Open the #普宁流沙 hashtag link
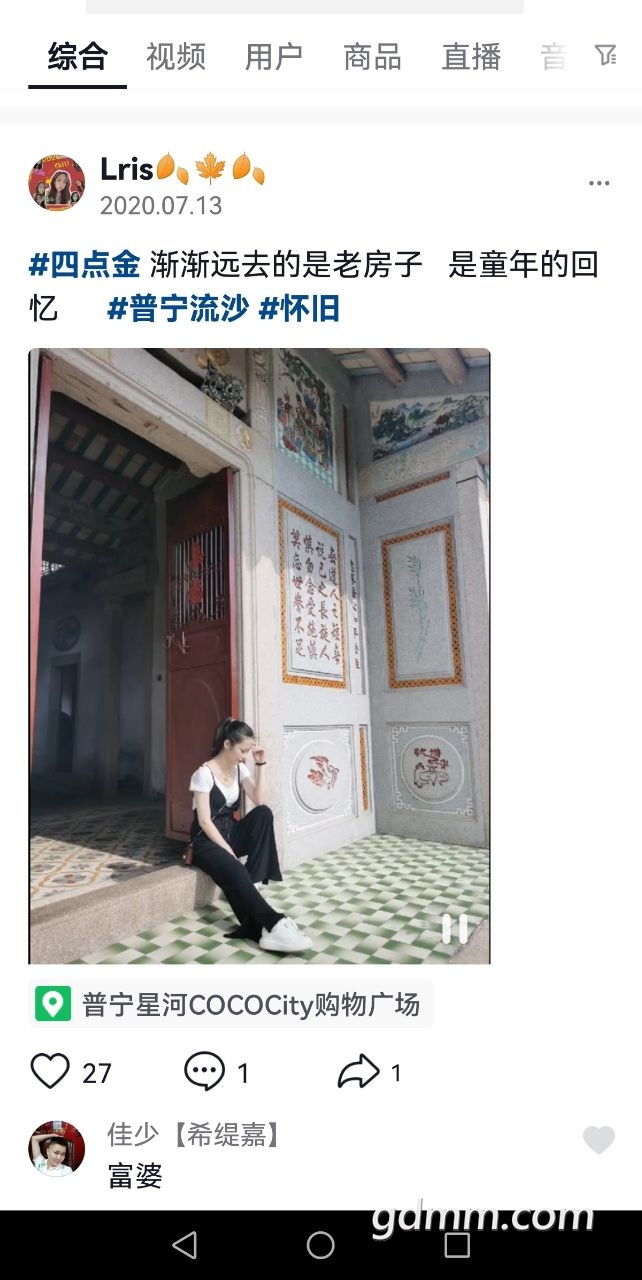The image size is (642, 1280). point(178,309)
